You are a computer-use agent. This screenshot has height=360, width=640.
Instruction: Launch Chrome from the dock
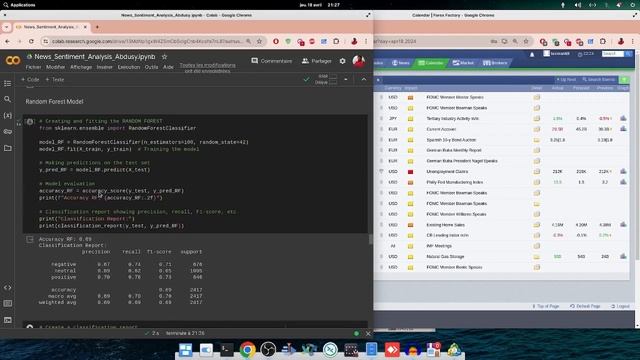(x=247, y=350)
